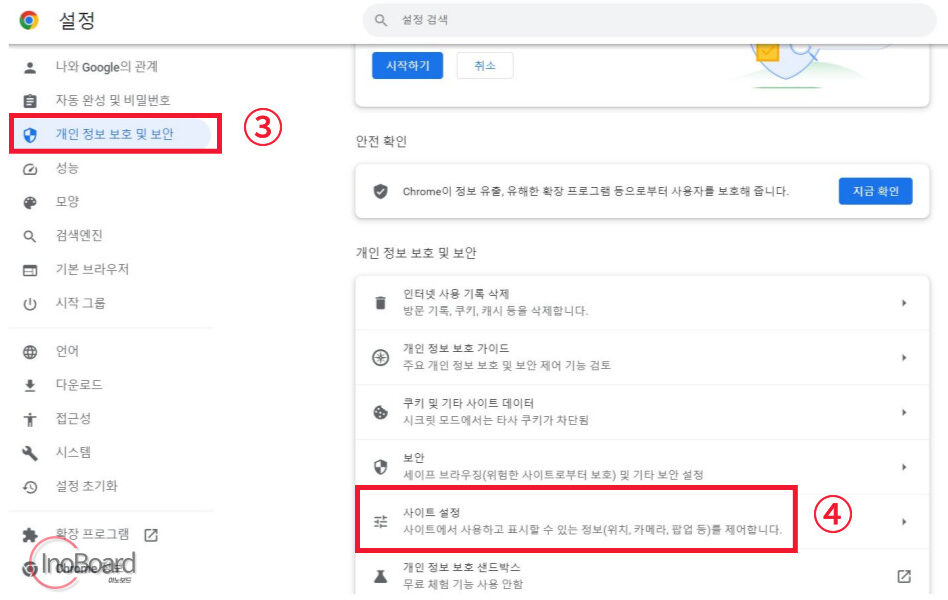This screenshot has height=600, width=948.
Task: Click the 지금 확인 button
Action: 875,191
